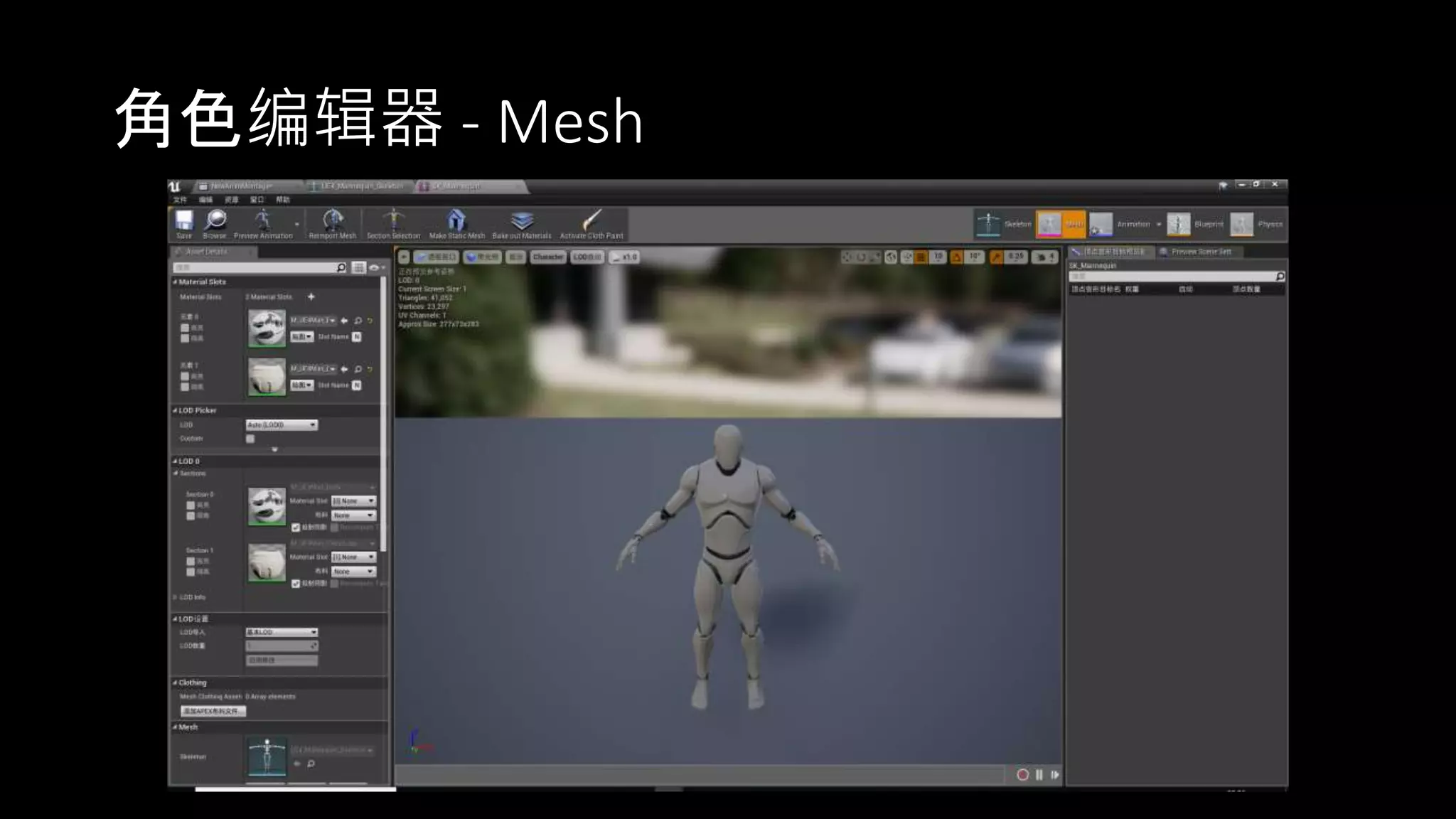This screenshot has height=819, width=1456.
Task: Click the record button in viewport
Action: tap(1022, 775)
